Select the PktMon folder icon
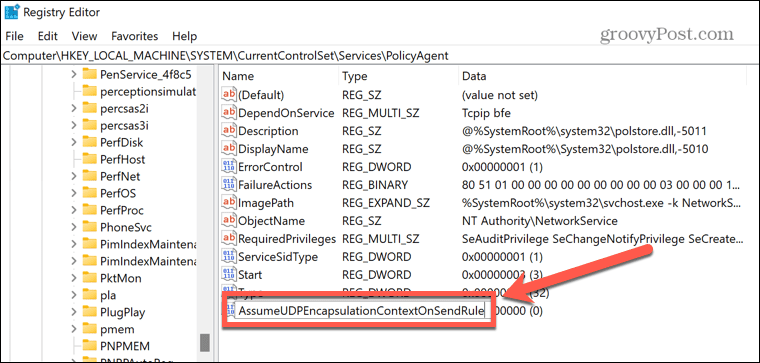Viewport: 760px width, 363px height. pyautogui.click(x=90, y=277)
